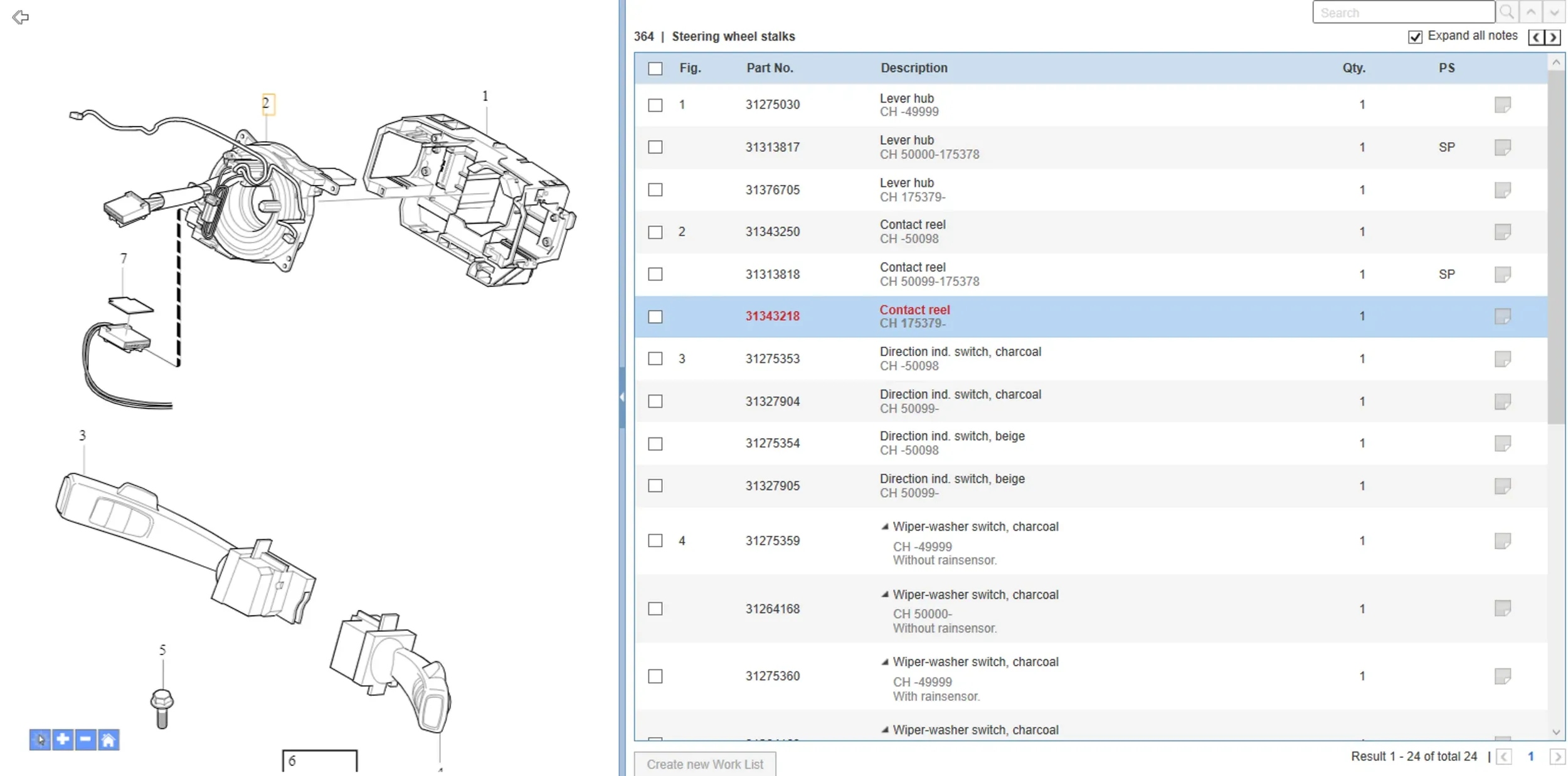Check the box for Lever hub 31313817
The height and width of the screenshot is (776, 1568).
click(x=655, y=147)
